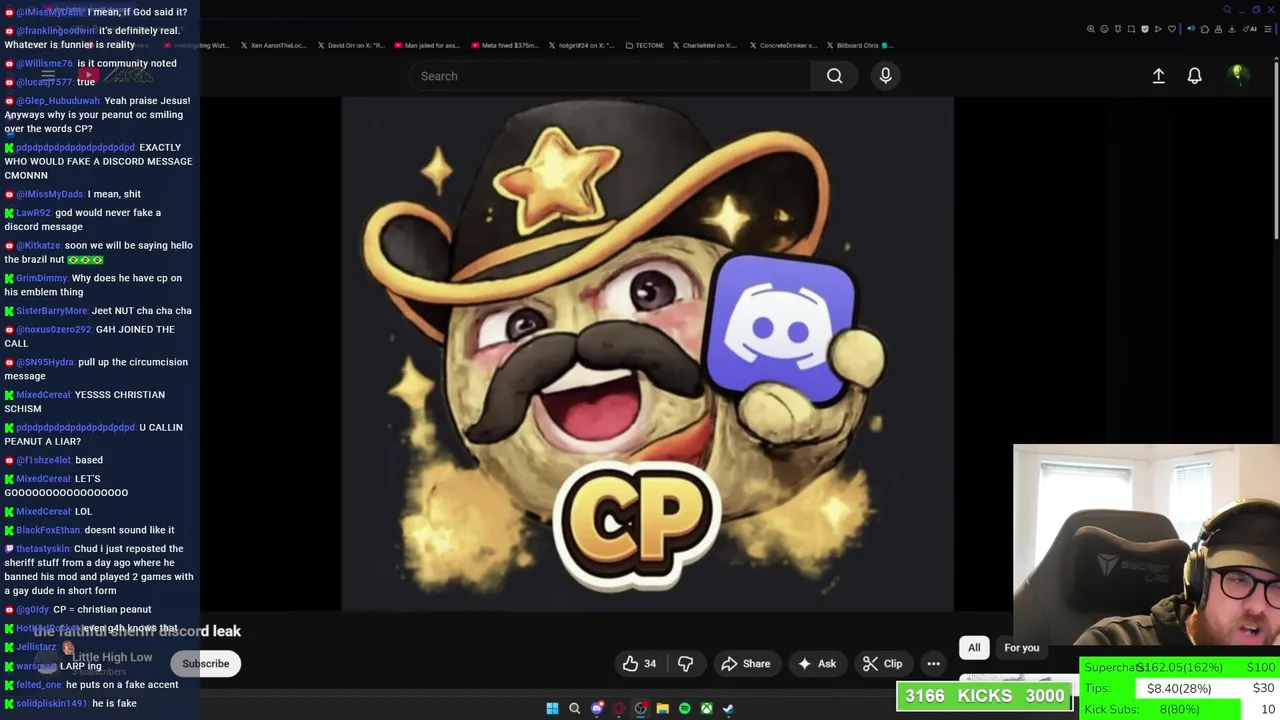Viewport: 1280px width, 720px height.
Task: Open Xbox app from the taskbar
Action: point(706,709)
